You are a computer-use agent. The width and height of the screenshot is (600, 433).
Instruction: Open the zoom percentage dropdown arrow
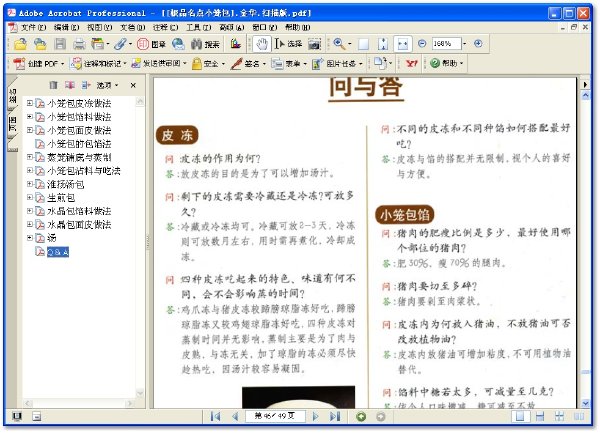click(x=465, y=44)
